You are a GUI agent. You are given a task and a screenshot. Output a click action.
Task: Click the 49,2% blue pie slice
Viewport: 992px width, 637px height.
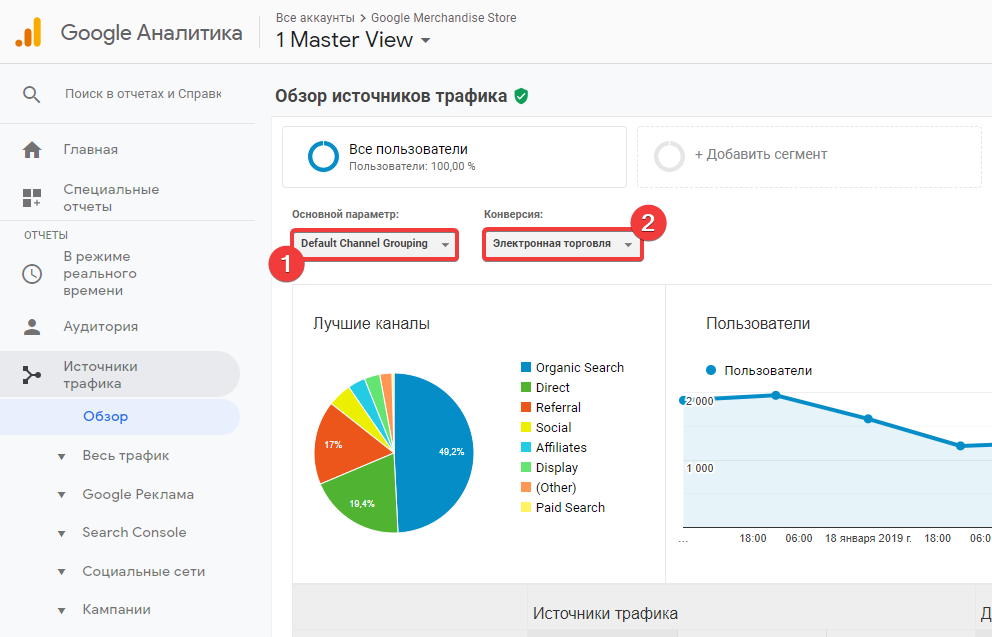coord(437,452)
